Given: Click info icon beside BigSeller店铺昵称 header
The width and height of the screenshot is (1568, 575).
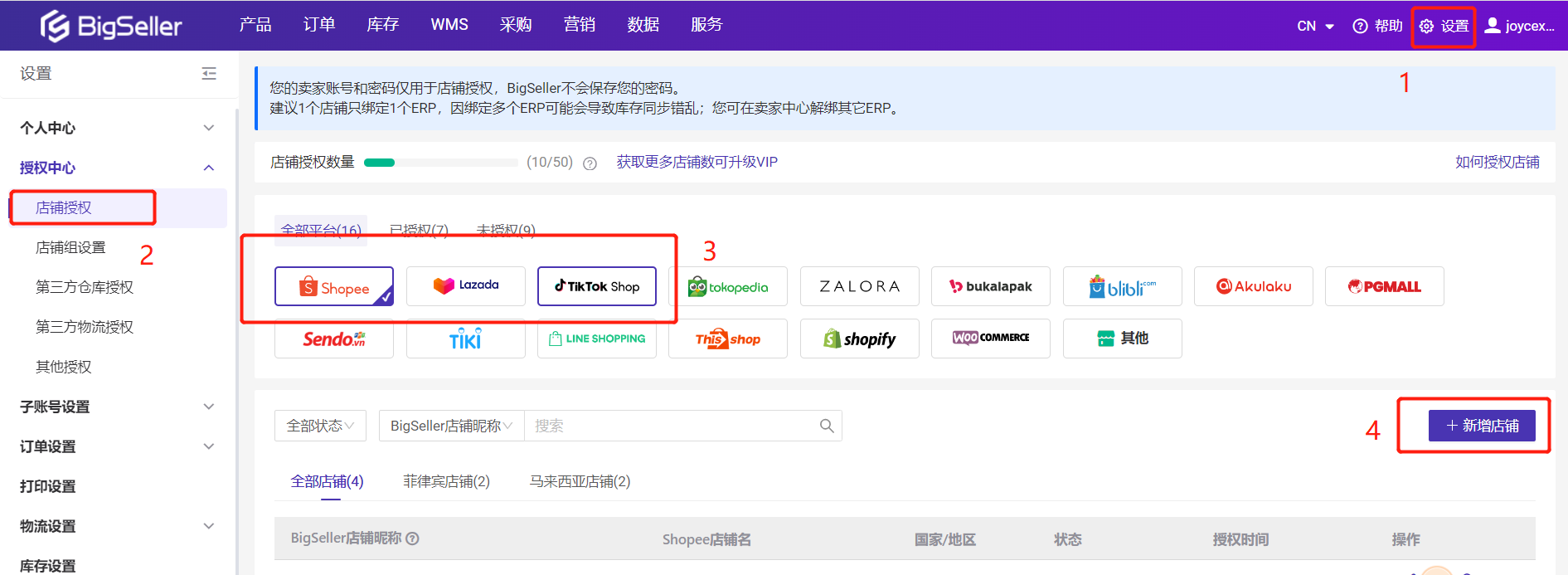Looking at the screenshot, I should coord(412,538).
